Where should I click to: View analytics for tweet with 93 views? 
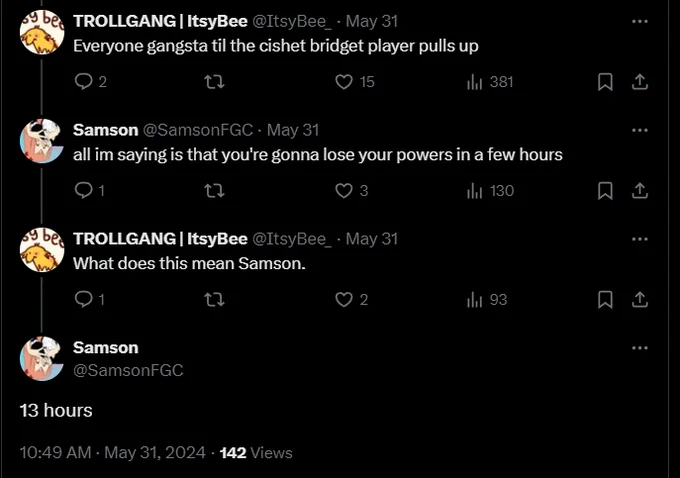click(487, 299)
